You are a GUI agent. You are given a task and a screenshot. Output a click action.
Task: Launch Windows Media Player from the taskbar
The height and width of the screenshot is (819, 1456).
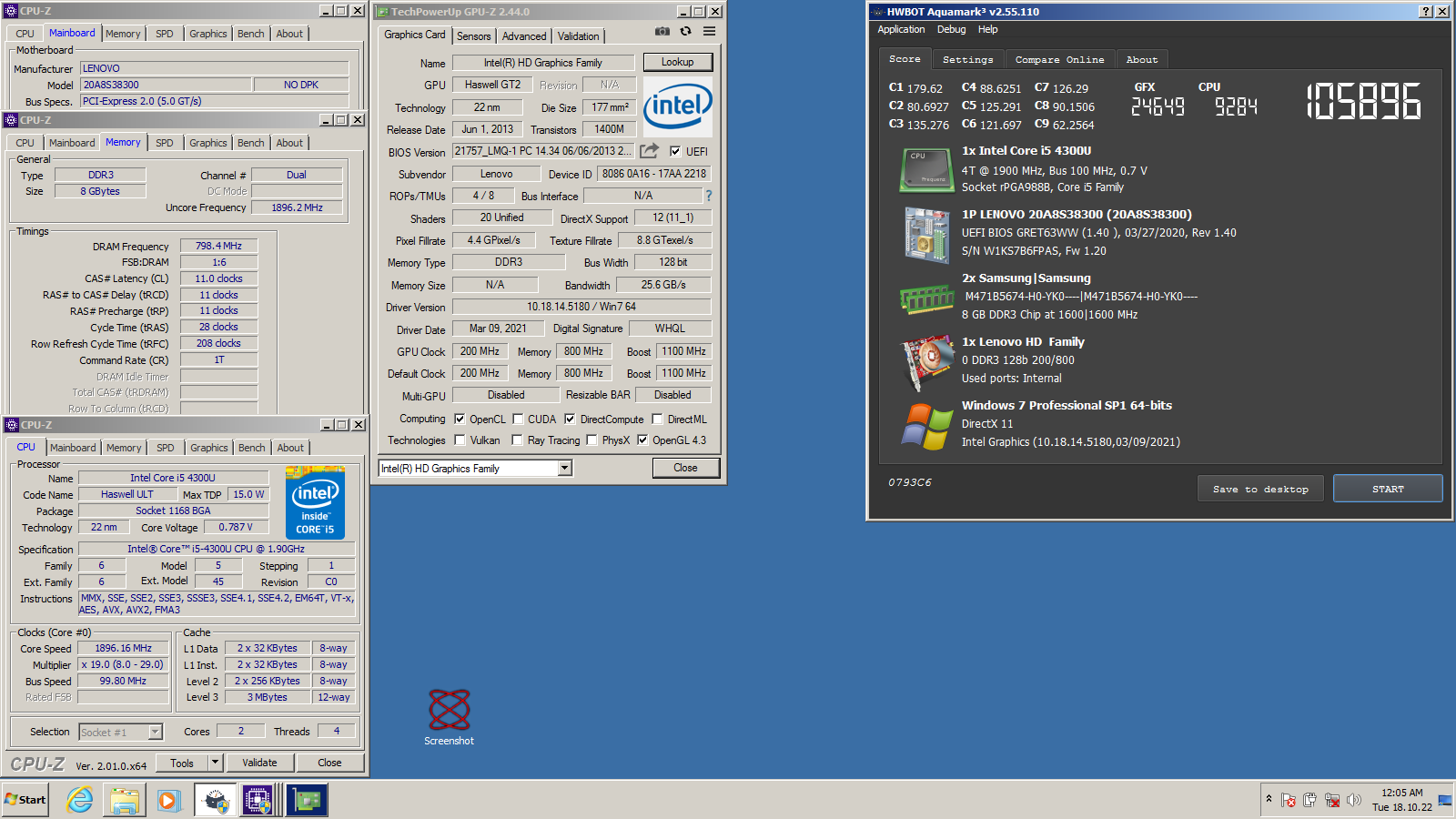click(168, 800)
